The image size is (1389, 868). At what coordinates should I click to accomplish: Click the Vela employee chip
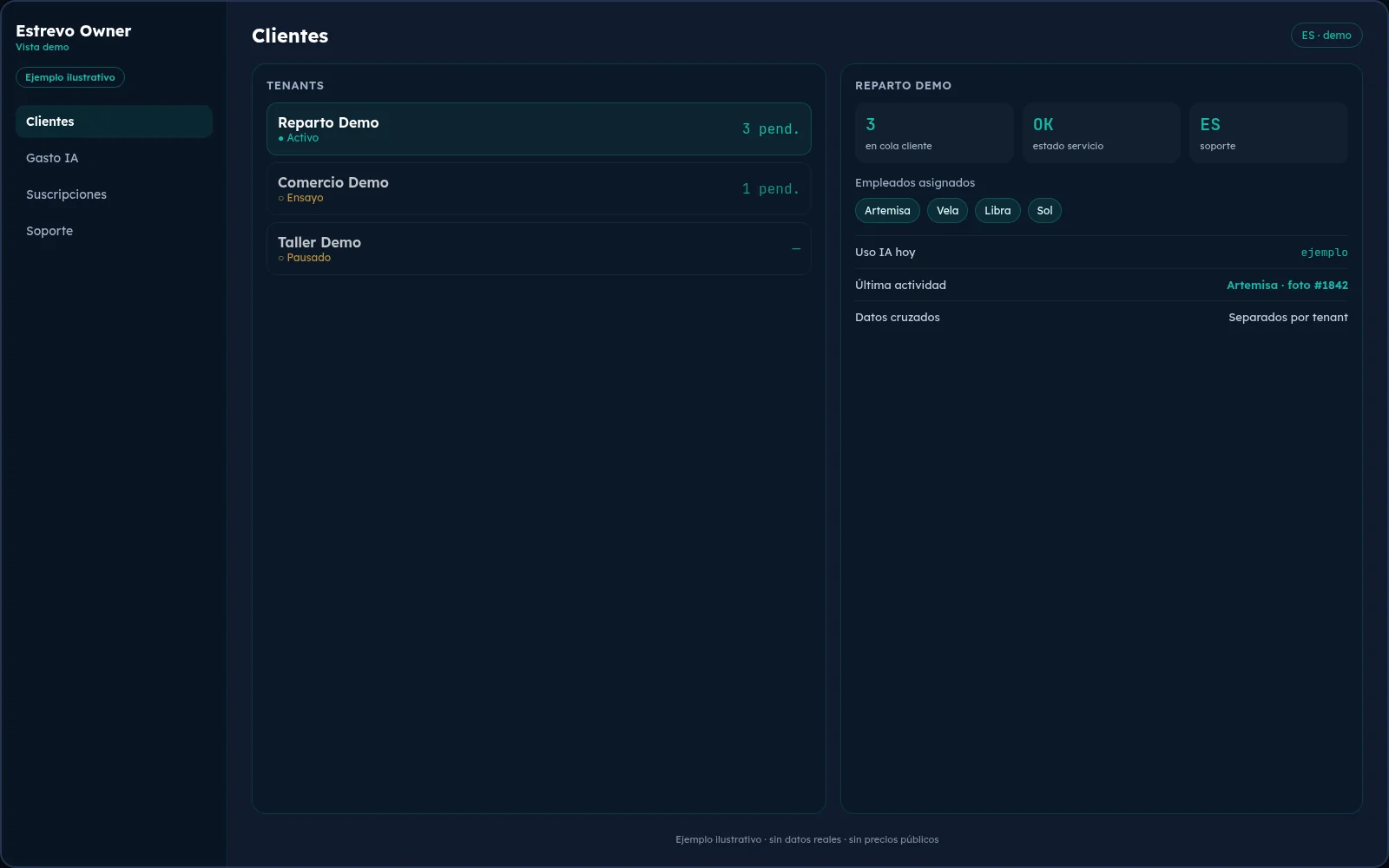click(947, 211)
